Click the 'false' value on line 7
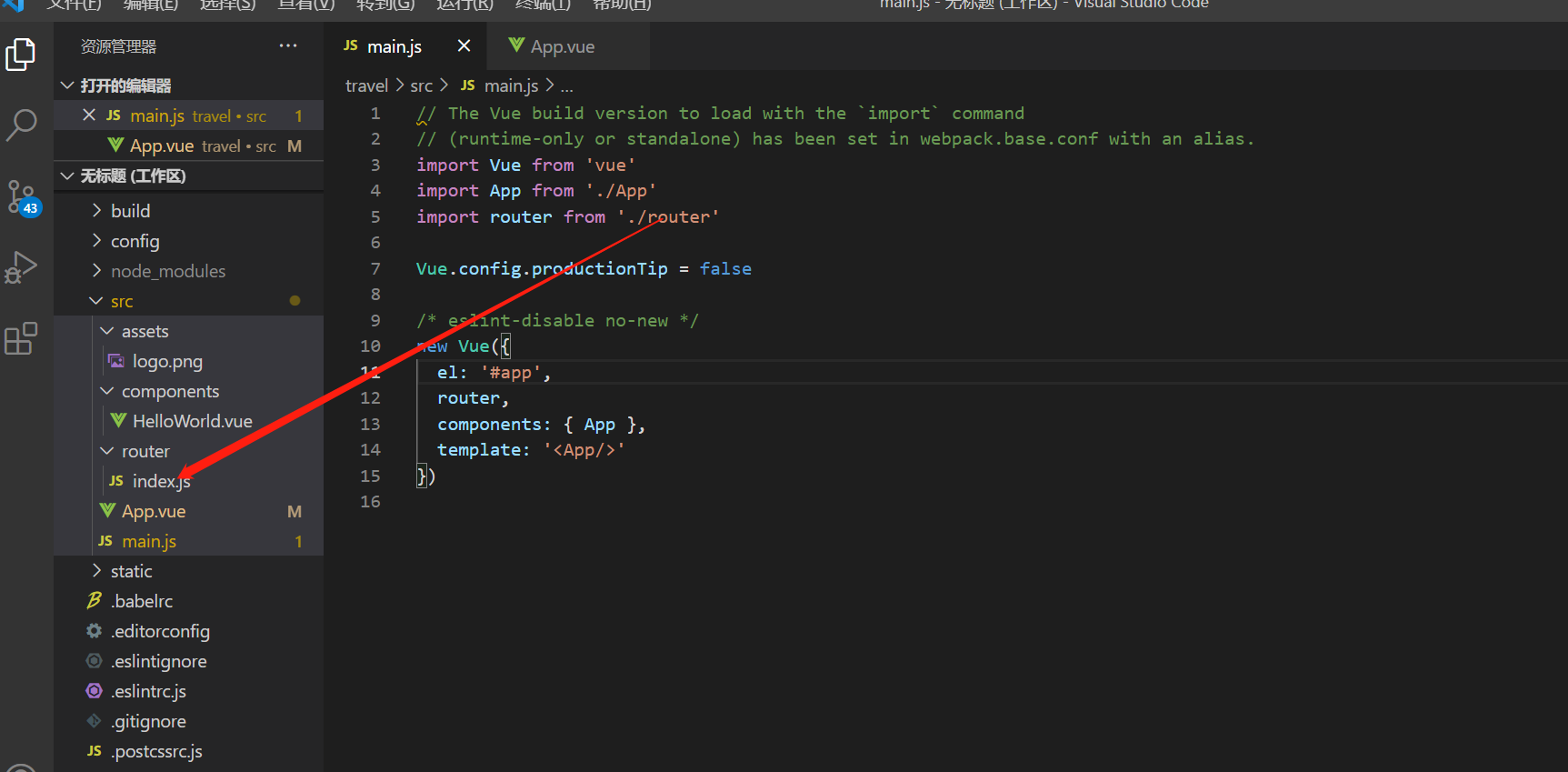 [725, 269]
